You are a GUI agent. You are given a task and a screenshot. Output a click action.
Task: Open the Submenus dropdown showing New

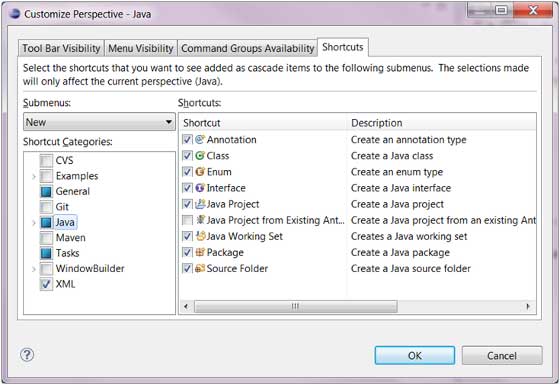(x=99, y=122)
